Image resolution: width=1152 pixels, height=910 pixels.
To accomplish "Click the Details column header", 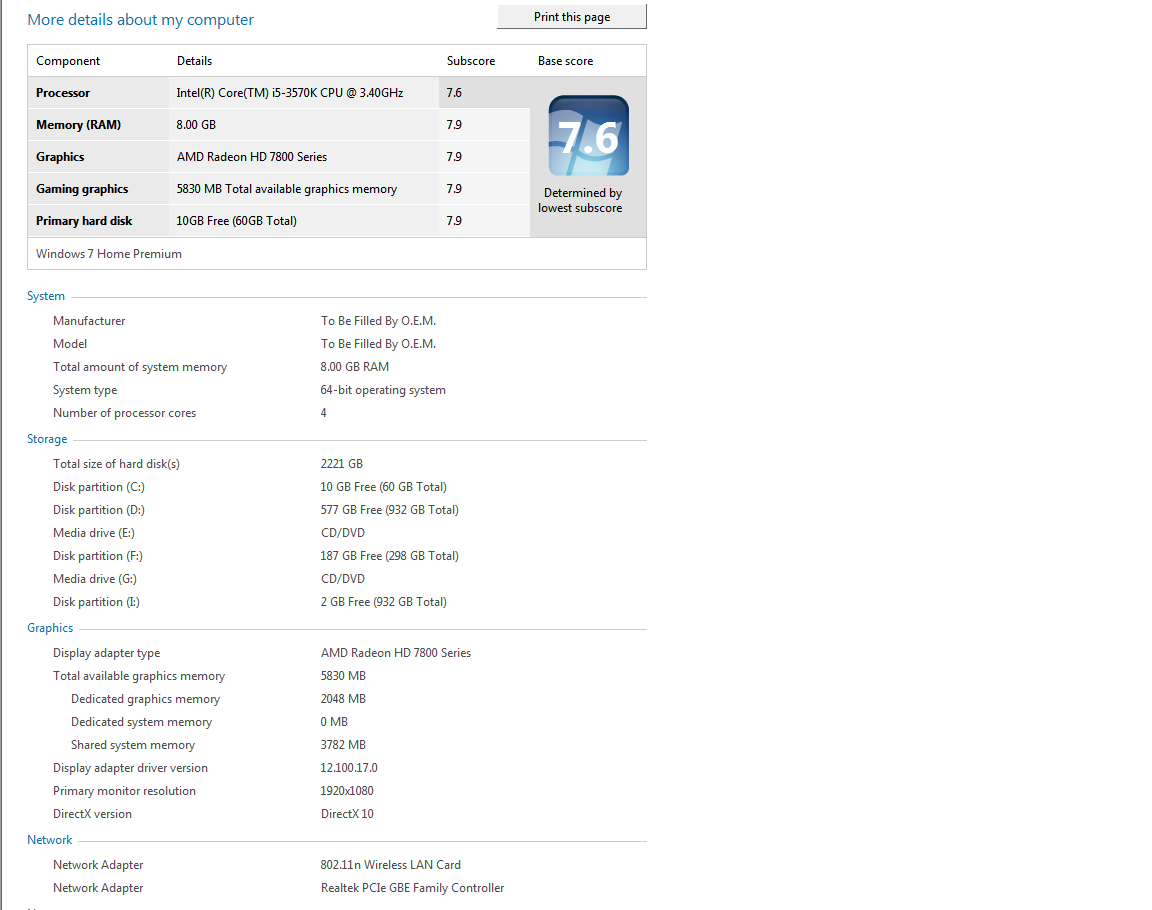I will pos(195,61).
